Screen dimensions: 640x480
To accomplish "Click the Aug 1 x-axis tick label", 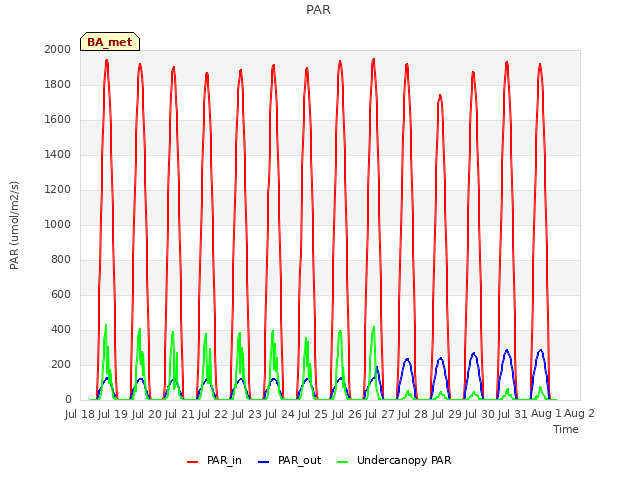I will (x=546, y=414).
